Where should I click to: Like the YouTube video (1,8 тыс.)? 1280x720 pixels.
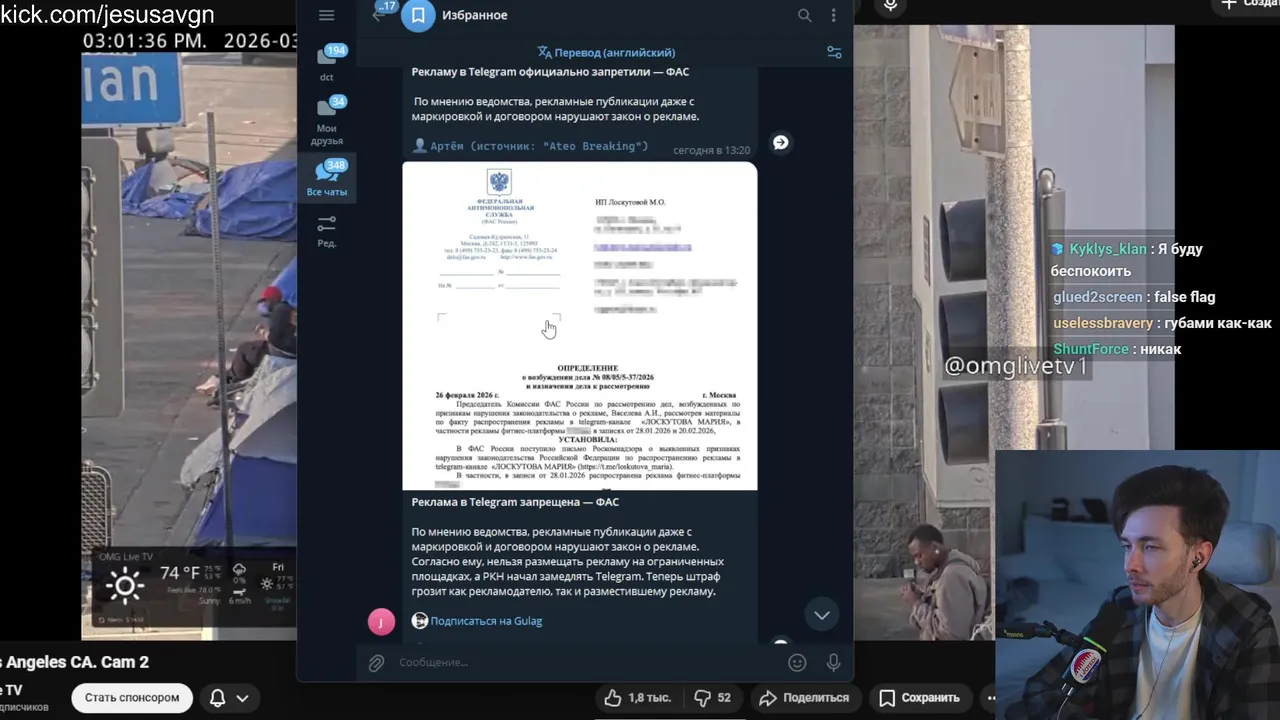pyautogui.click(x=636, y=698)
